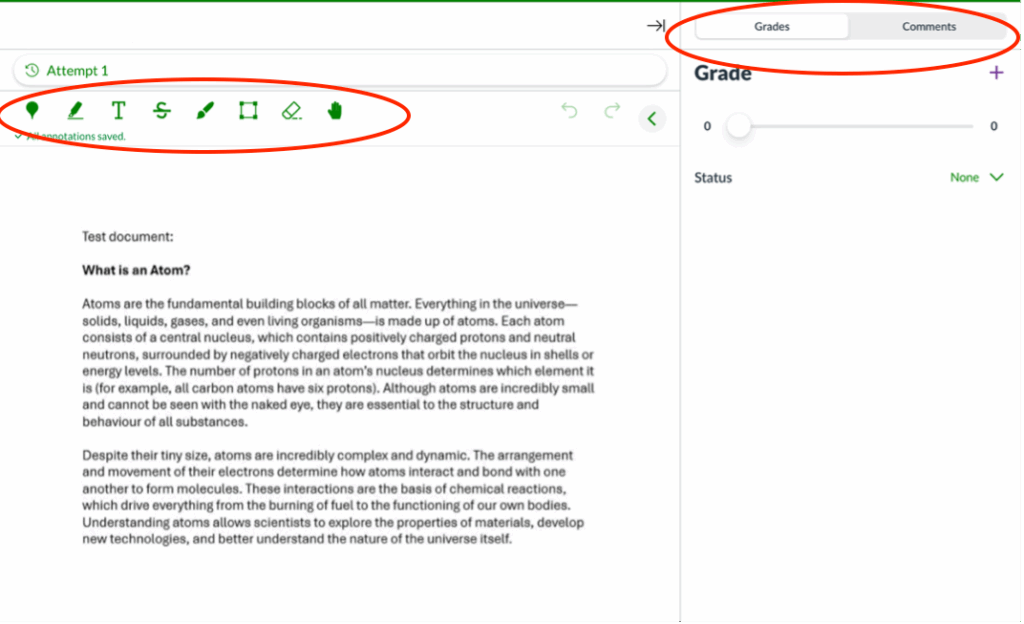Collapse the annotation toolbar with chevron

tap(652, 119)
